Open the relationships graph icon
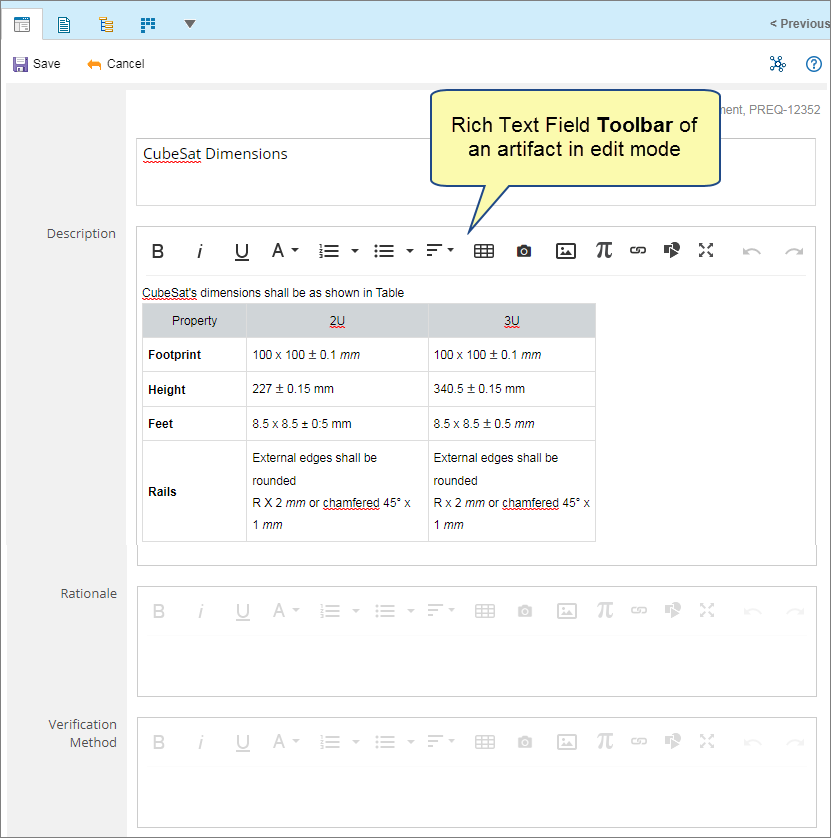 pyautogui.click(x=778, y=64)
